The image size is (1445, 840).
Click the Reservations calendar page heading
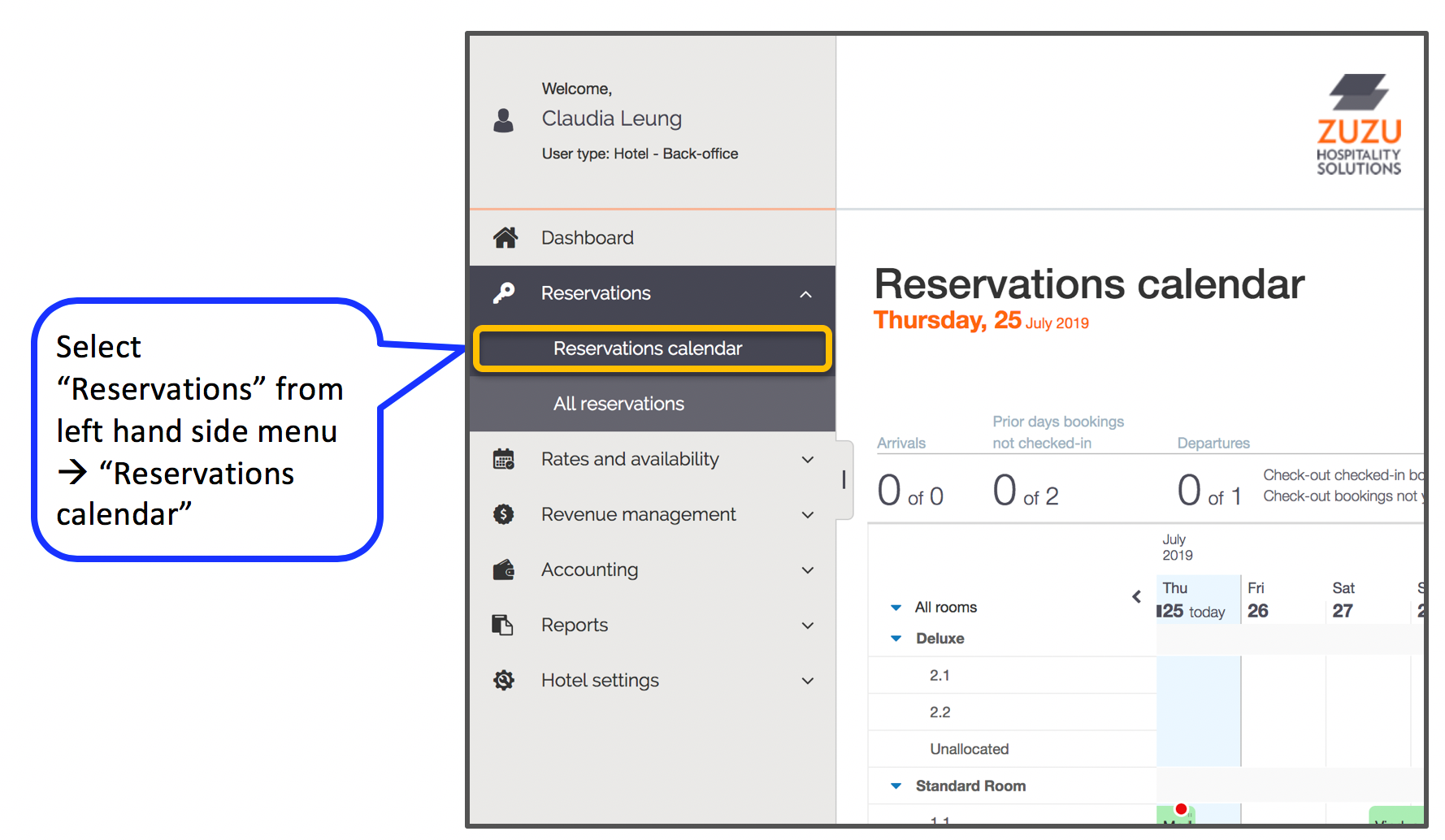coord(1089,284)
